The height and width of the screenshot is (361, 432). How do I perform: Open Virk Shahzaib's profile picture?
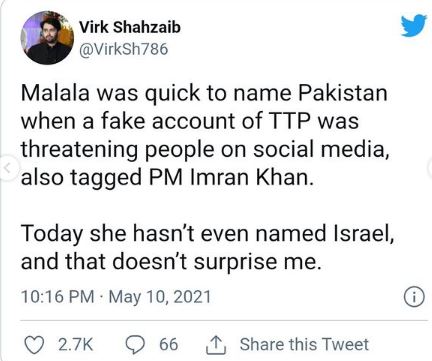pos(47,38)
